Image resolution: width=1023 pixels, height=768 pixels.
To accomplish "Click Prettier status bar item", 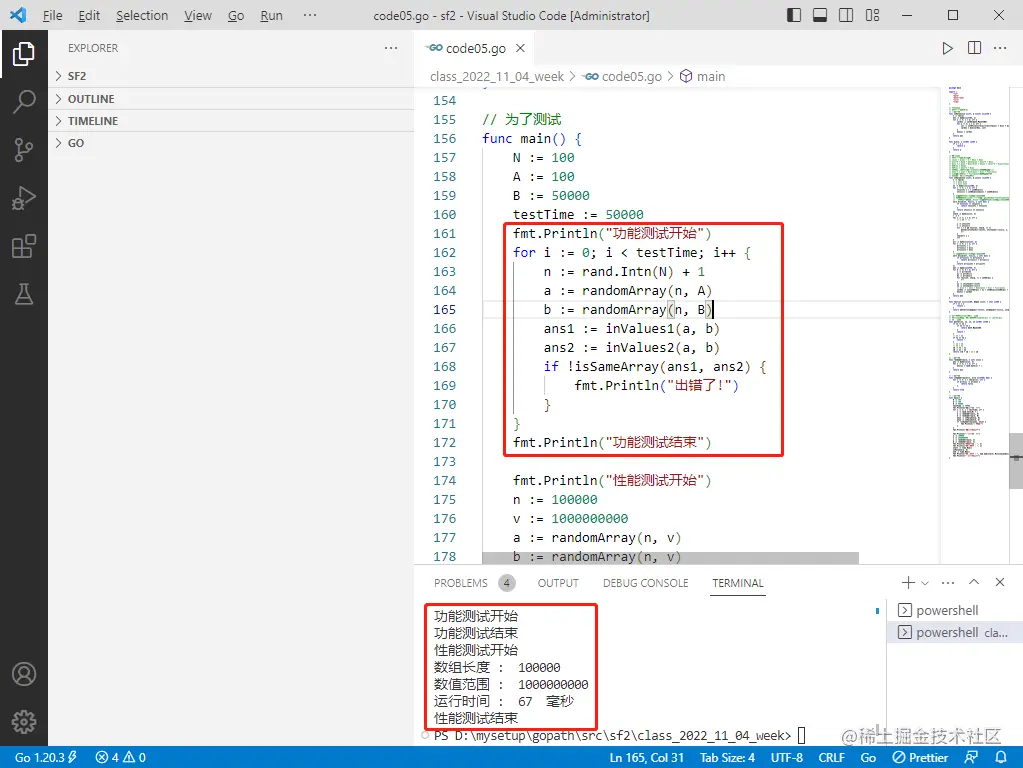I will tap(921, 758).
